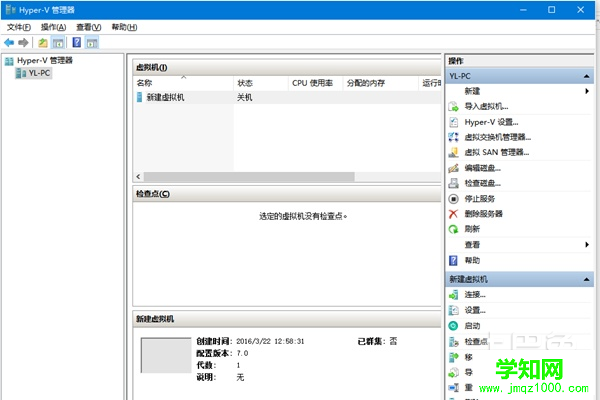Click 连接... action text
The image size is (600, 400).
pos(475,295)
